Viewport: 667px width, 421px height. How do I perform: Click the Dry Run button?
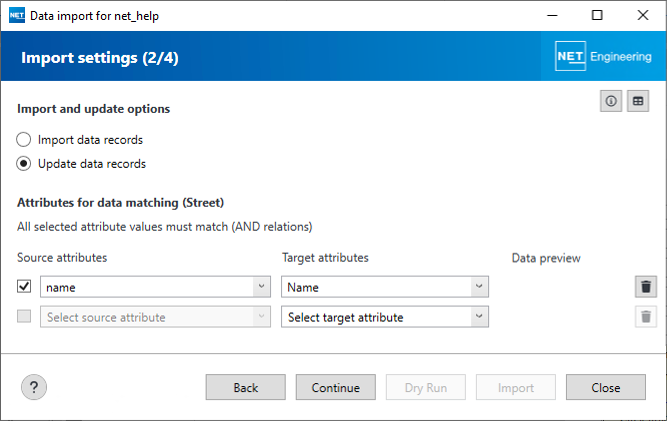(426, 388)
